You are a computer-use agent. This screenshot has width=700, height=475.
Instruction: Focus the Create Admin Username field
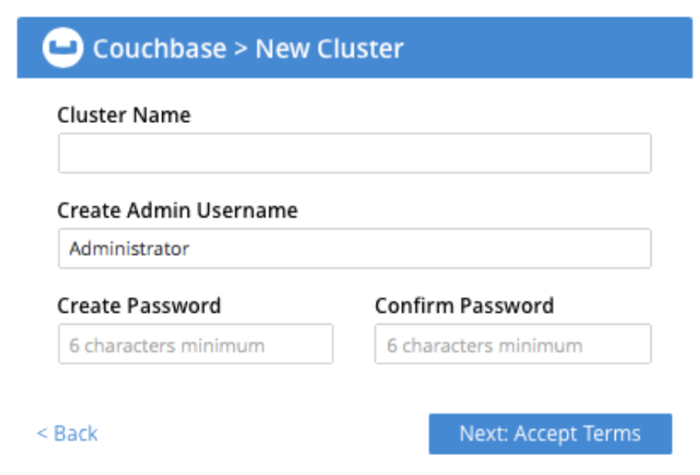pos(354,249)
